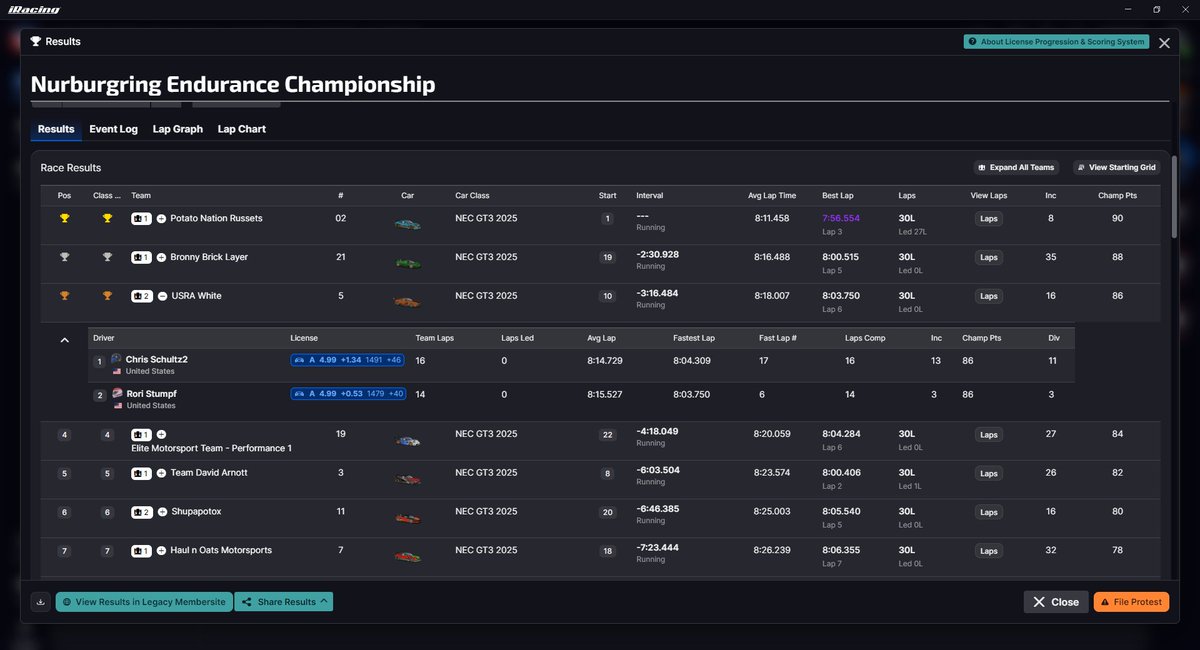Click View Starting Grid button
This screenshot has height=650, width=1200.
tap(1117, 167)
